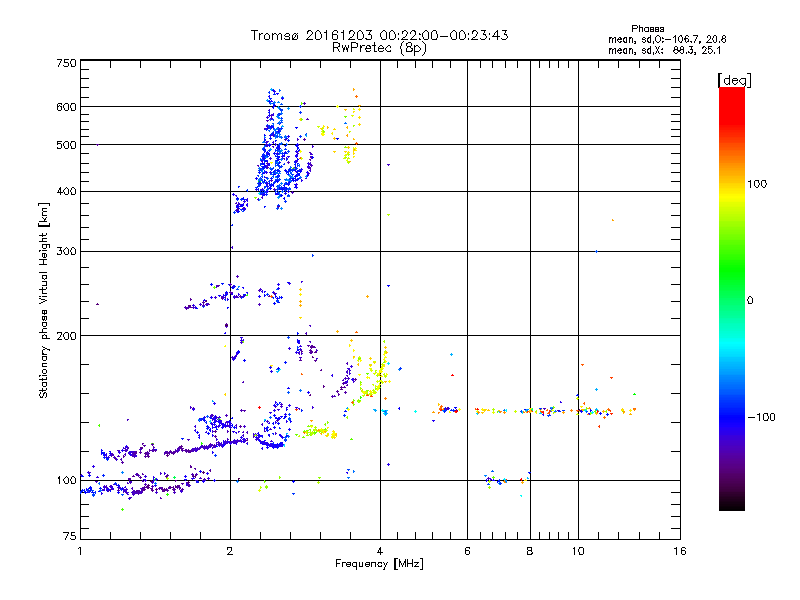This screenshot has width=800, height=600.
Task: Click y-axis tick label '750'
Action: pos(66,63)
